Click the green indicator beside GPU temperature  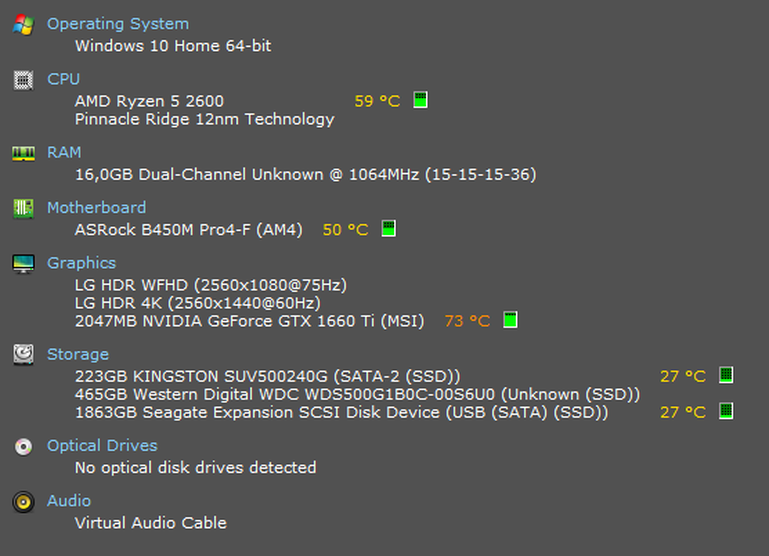pos(510,321)
